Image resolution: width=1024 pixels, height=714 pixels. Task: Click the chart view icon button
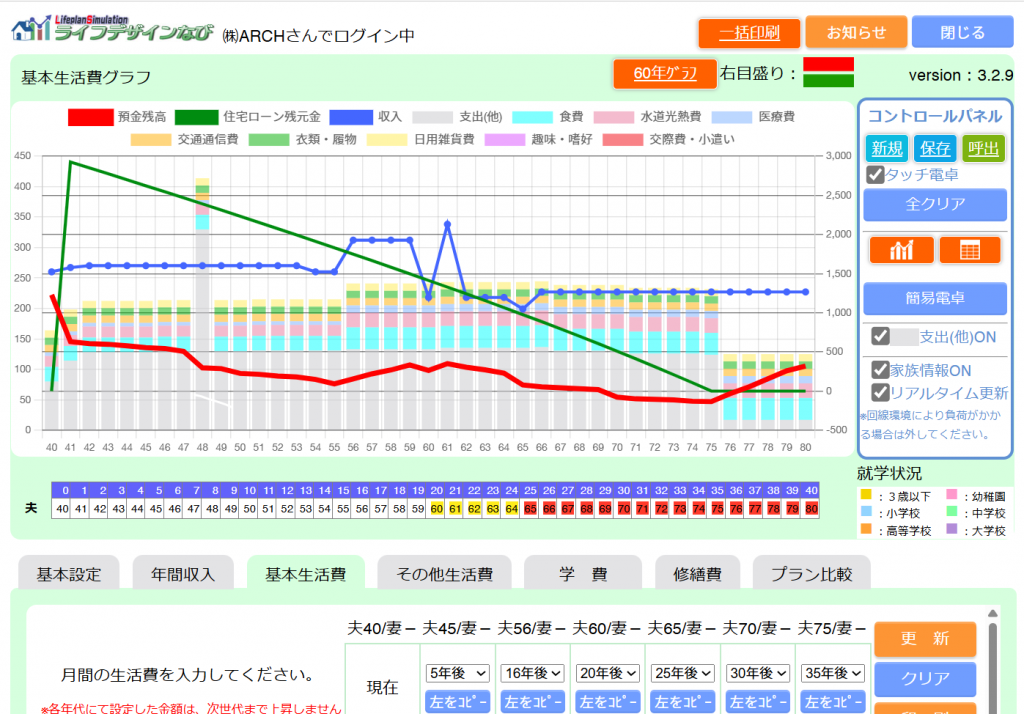point(902,250)
